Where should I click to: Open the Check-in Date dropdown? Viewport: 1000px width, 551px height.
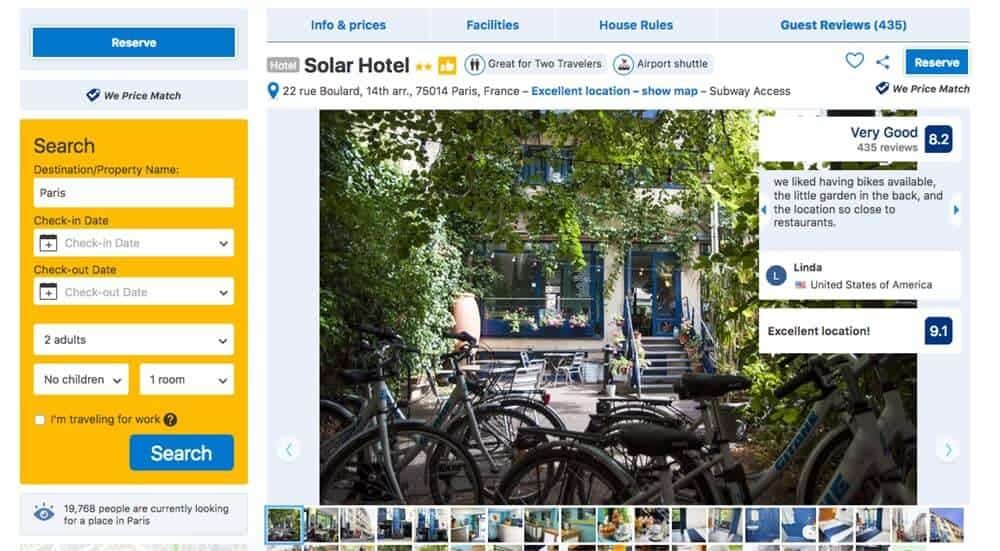(134, 243)
